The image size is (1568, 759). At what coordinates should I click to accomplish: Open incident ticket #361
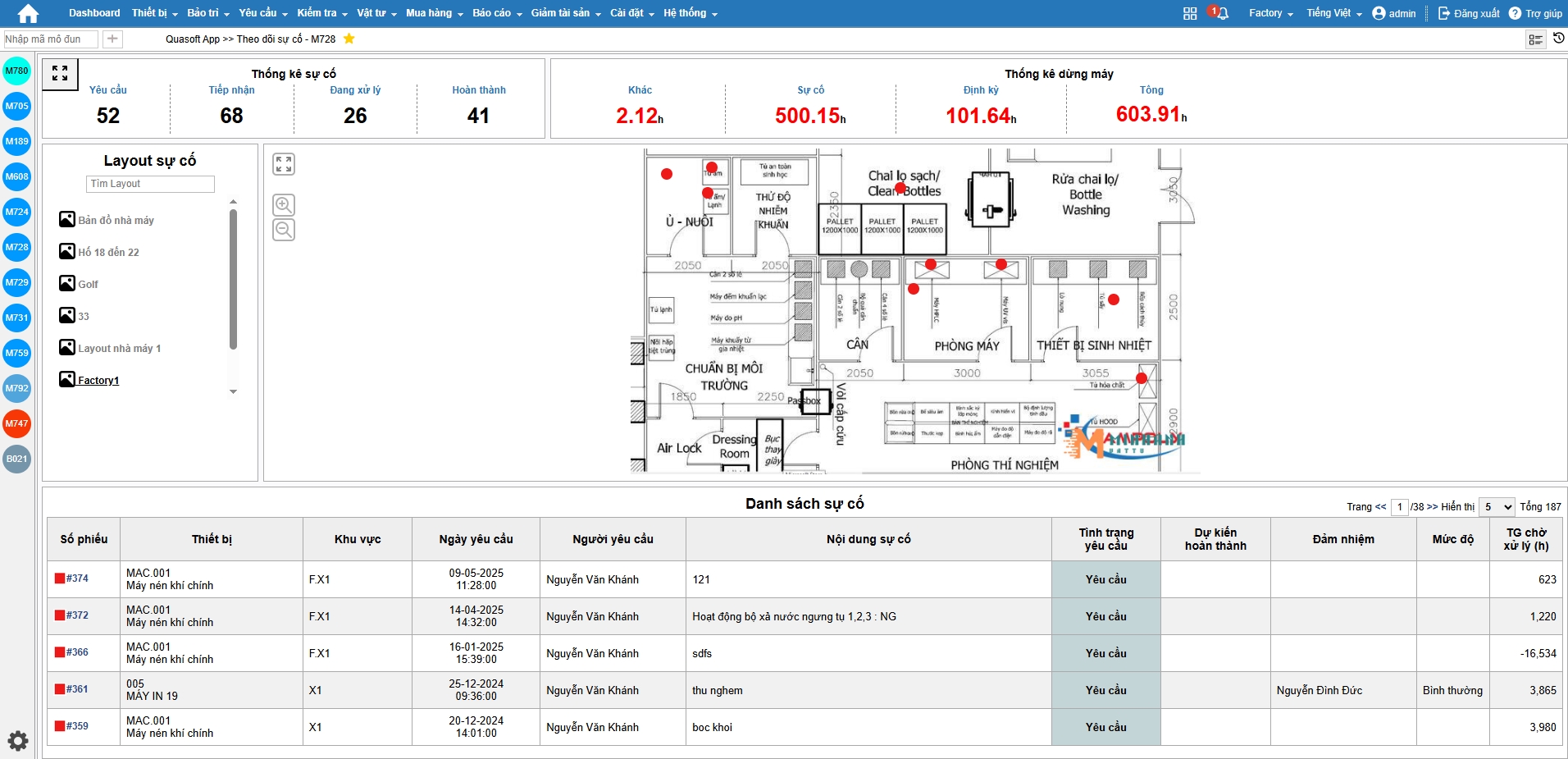[77, 689]
